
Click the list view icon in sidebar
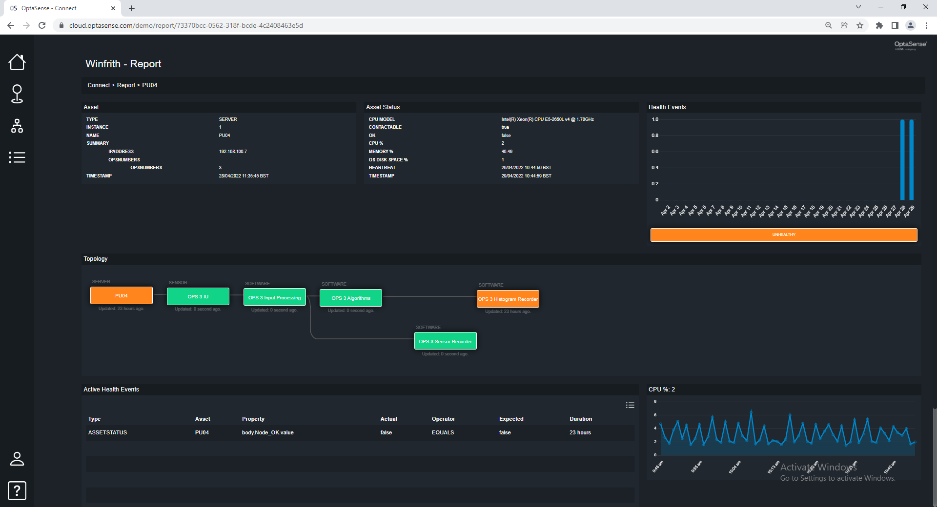pyautogui.click(x=16, y=157)
